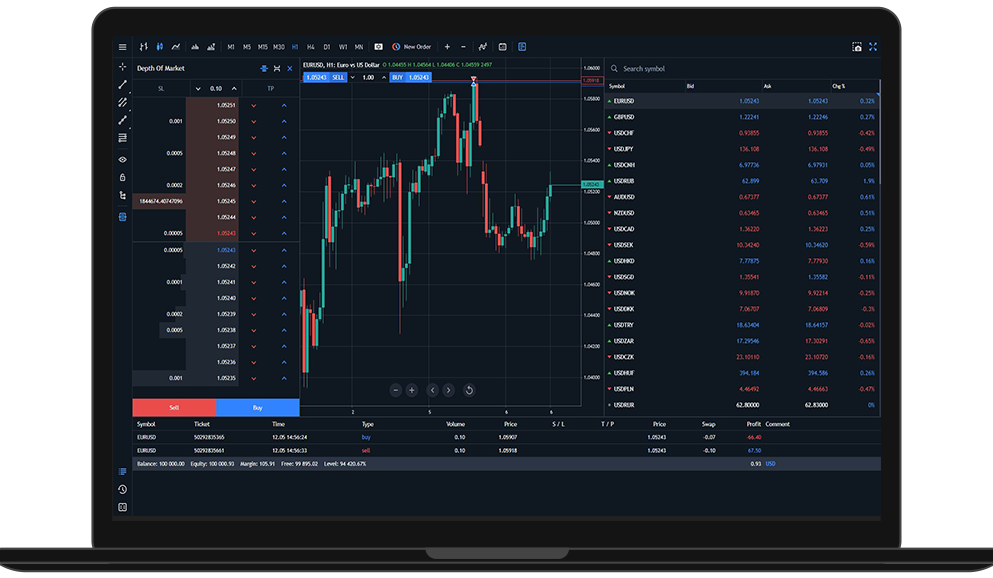
Task: Select the trendline drawing tool
Action: pos(123,85)
